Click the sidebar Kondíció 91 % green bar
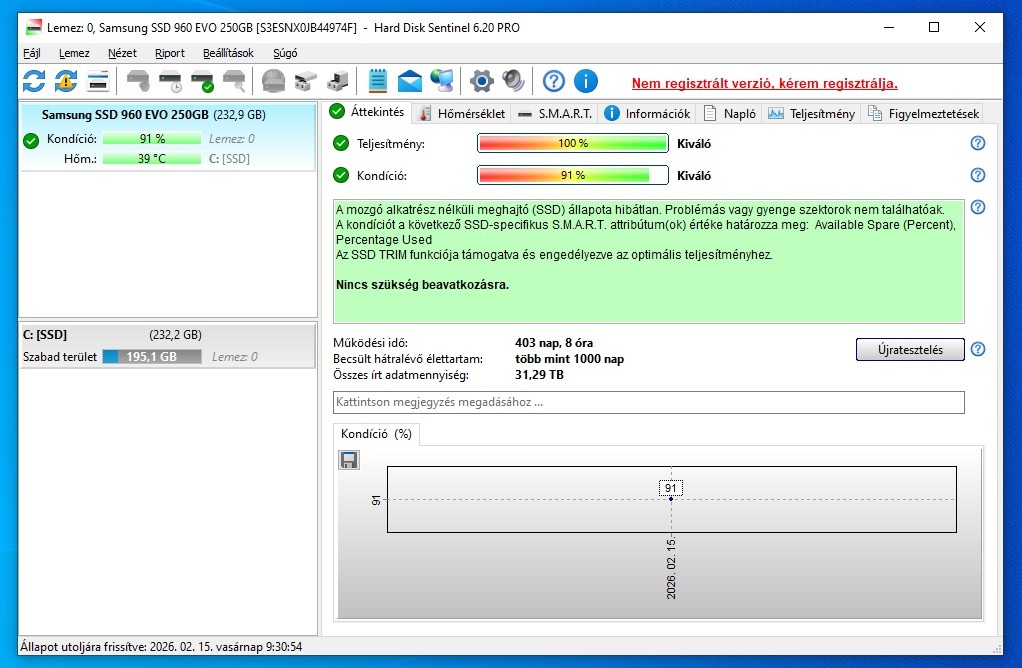The width and height of the screenshot is (1022, 668). (152, 139)
